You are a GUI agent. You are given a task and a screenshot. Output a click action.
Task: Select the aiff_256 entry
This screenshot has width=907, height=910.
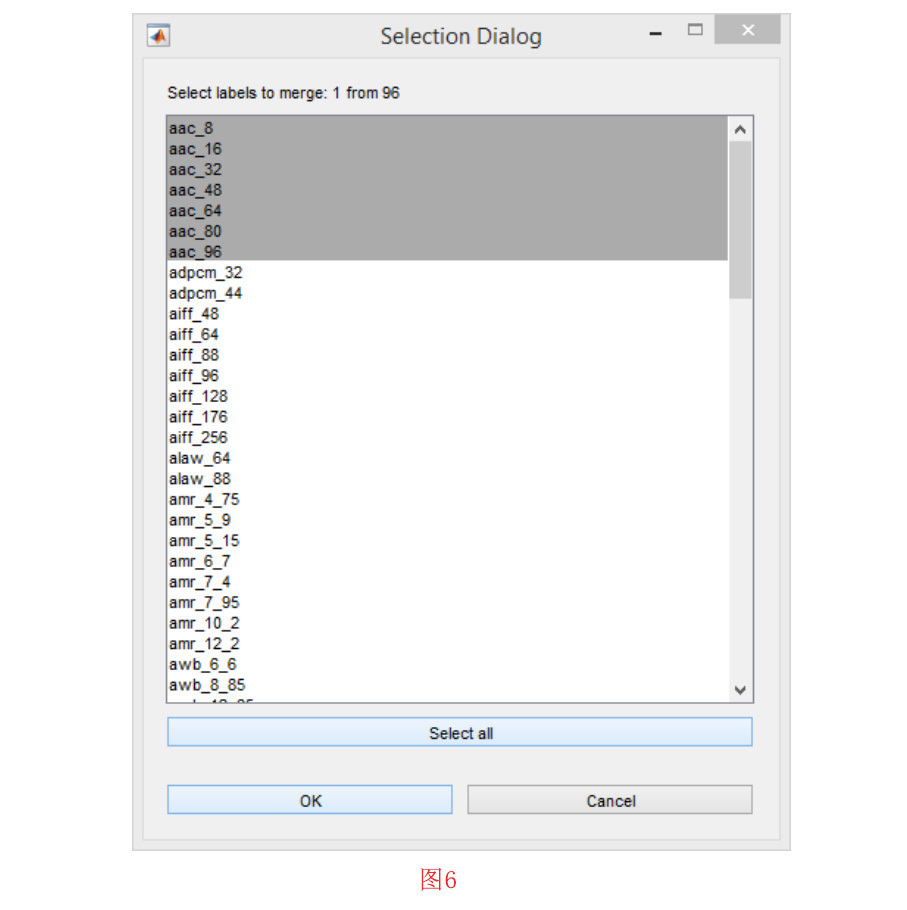click(x=198, y=437)
